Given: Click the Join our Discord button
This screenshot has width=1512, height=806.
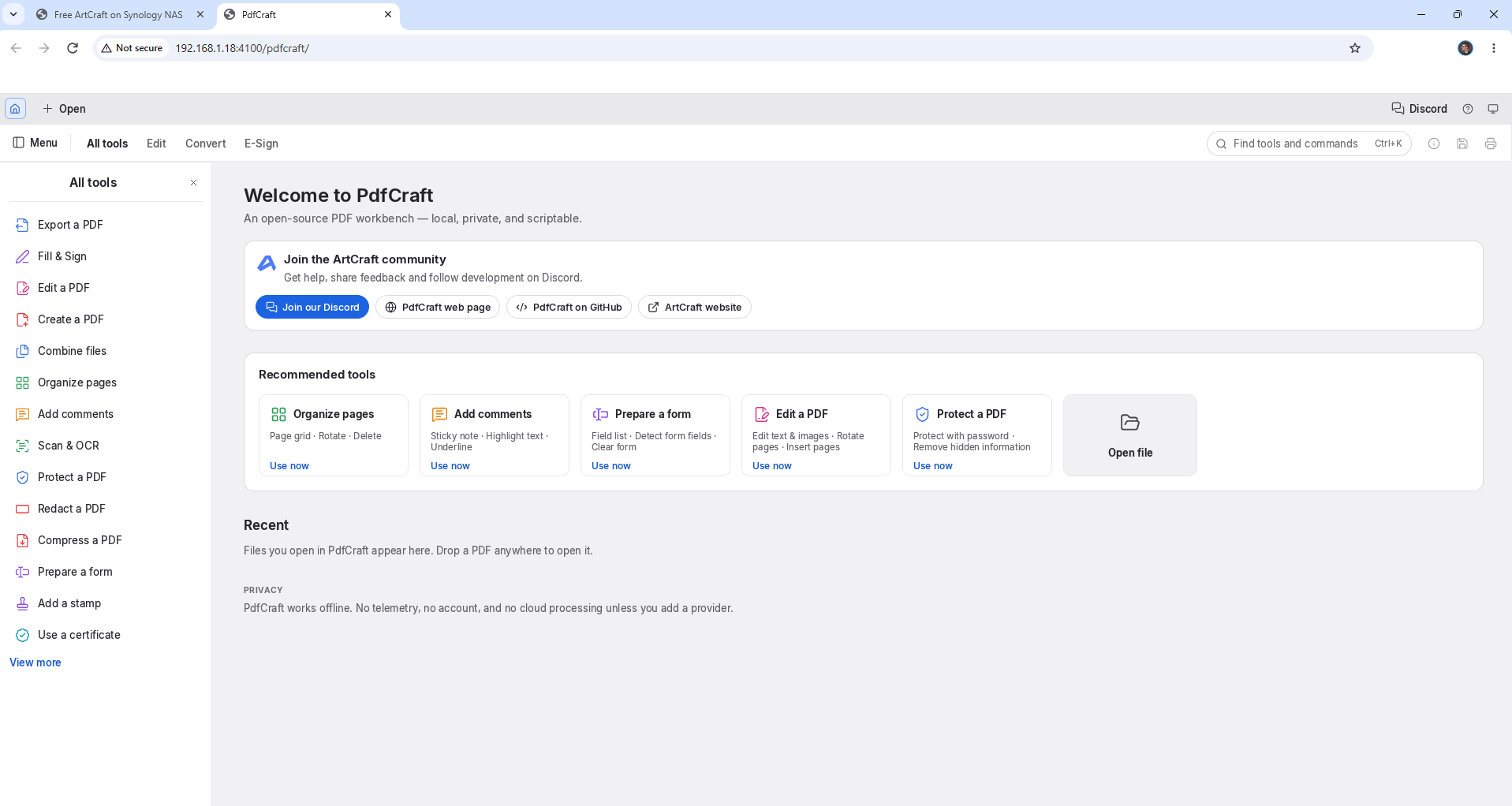Looking at the screenshot, I should (312, 308).
